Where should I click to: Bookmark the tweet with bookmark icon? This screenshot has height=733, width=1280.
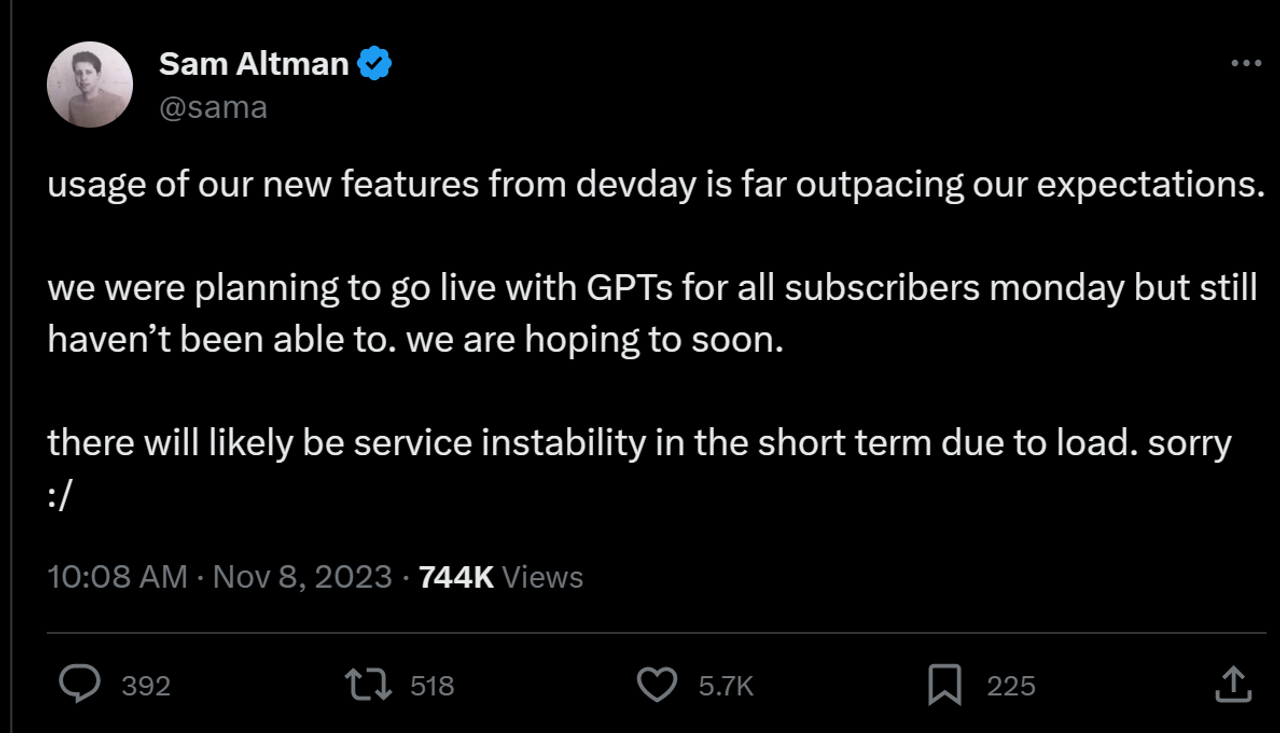[x=945, y=685]
